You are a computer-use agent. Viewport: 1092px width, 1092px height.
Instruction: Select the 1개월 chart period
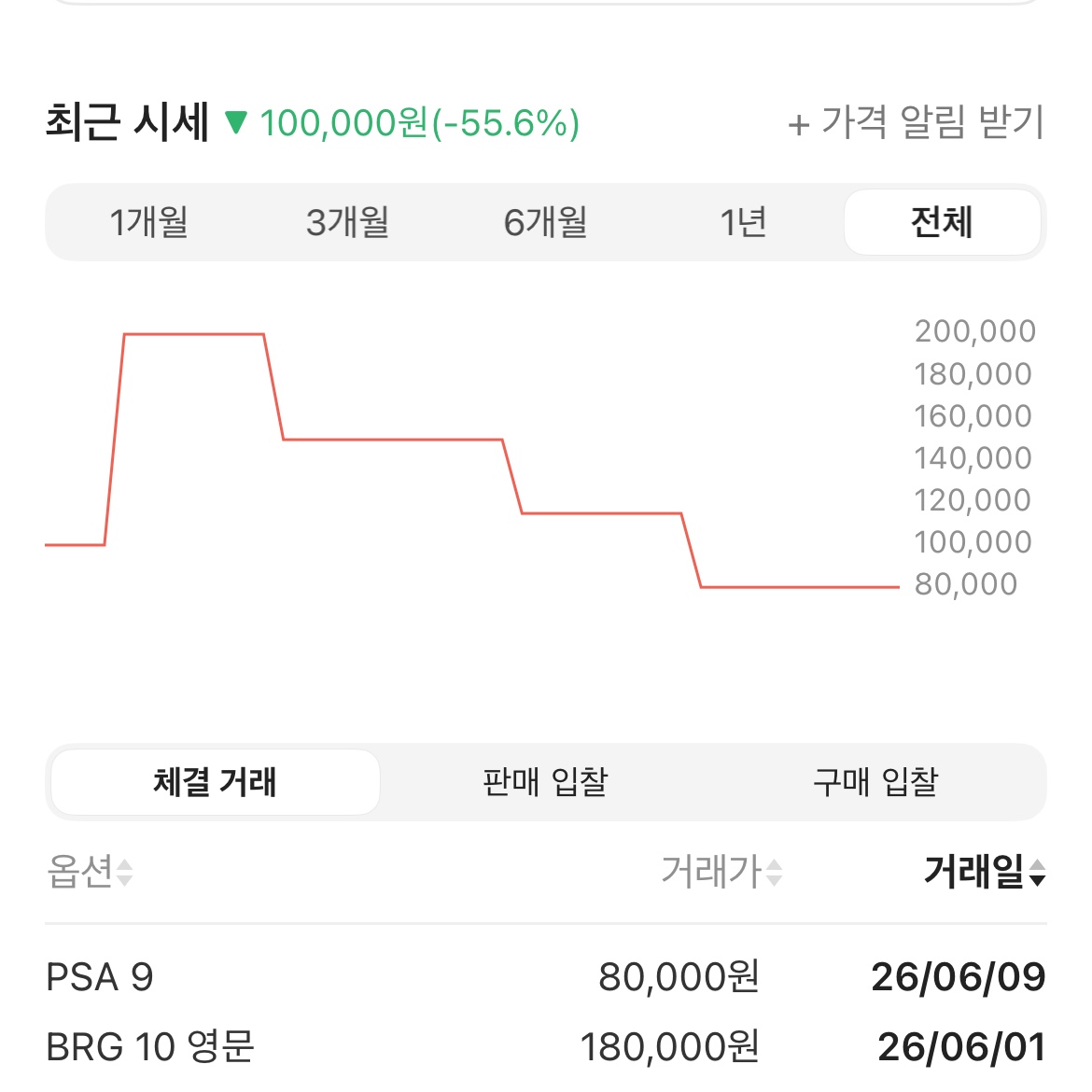[149, 222]
